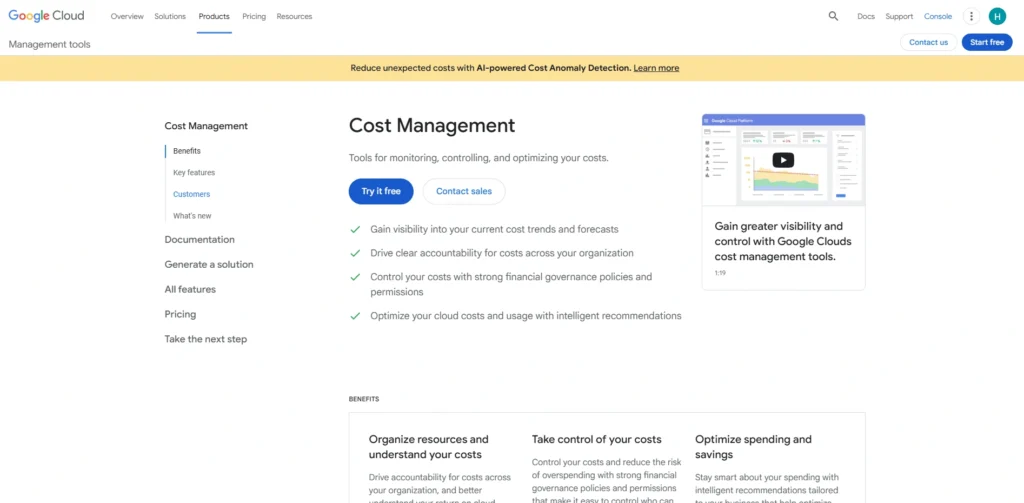
Task: Open the search magnifier icon
Action: [833, 16]
